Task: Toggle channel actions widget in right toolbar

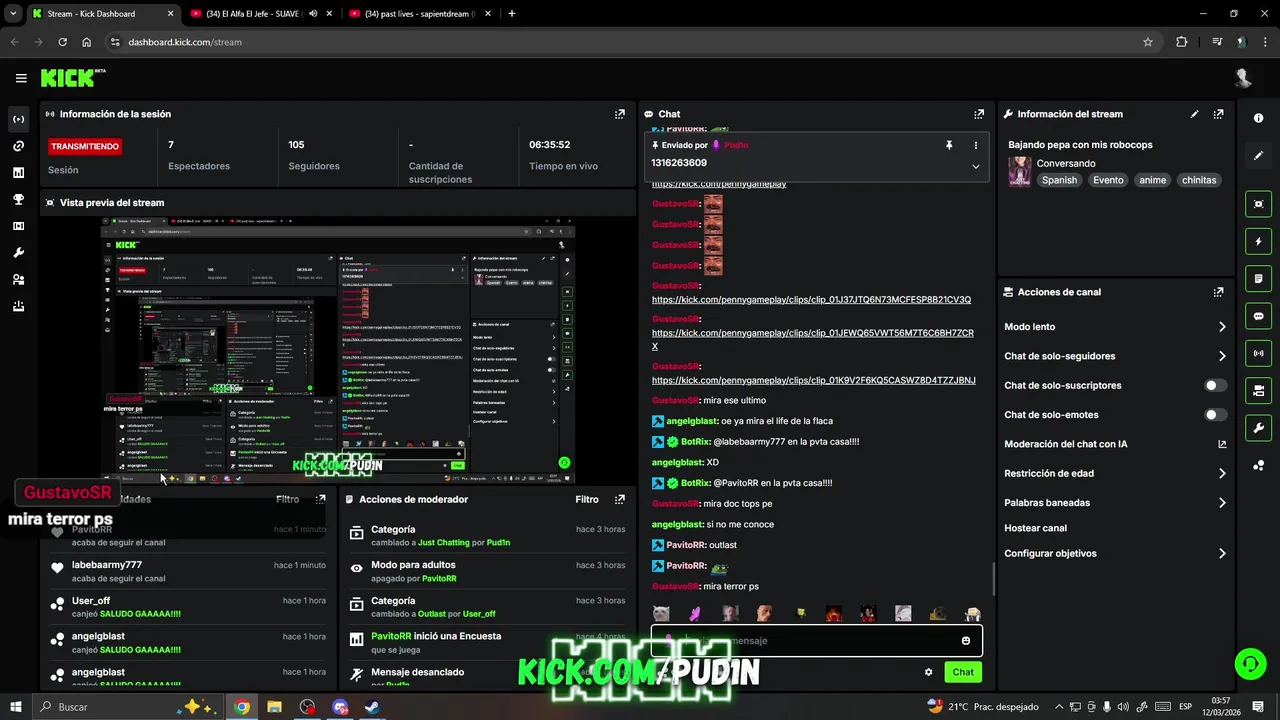Action: (1259, 390)
